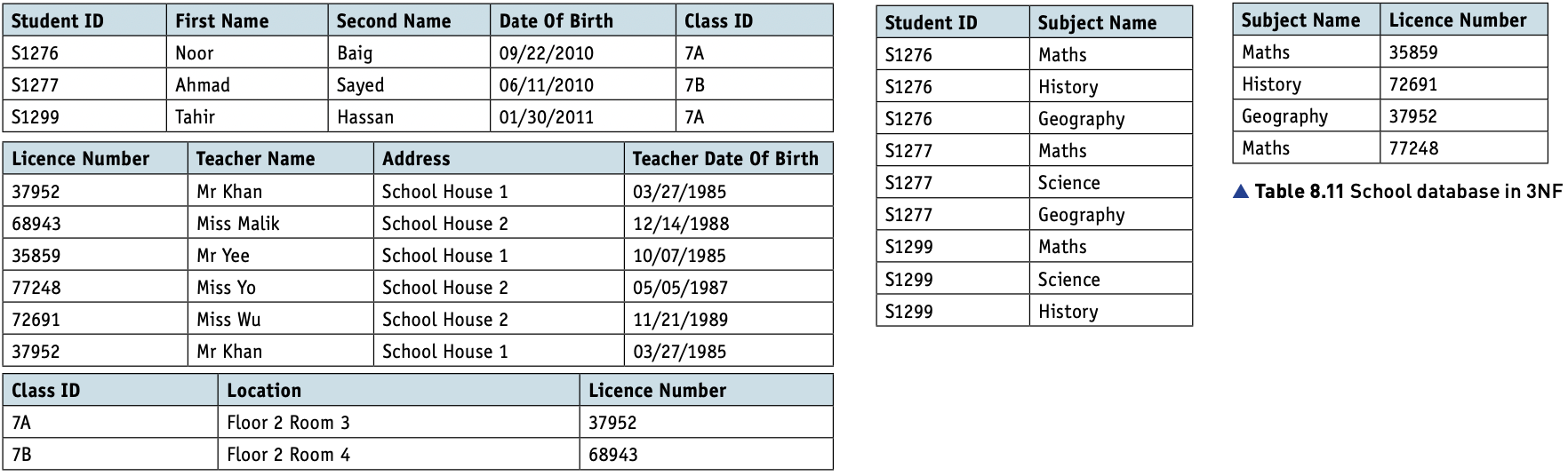The image size is (1568, 476).
Task: Click the cell containing Noor
Action: pyautogui.click(x=247, y=52)
